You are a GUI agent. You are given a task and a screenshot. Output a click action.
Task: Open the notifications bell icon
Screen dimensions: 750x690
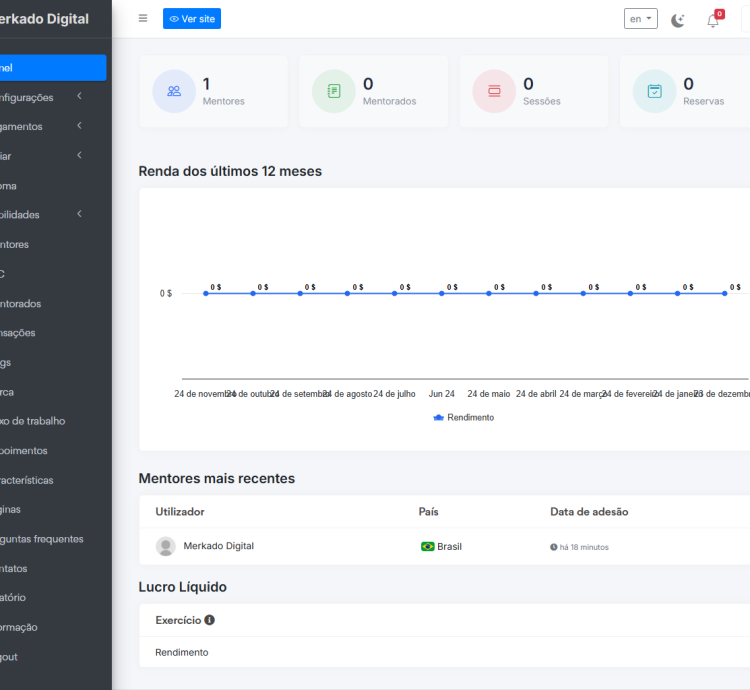713,20
